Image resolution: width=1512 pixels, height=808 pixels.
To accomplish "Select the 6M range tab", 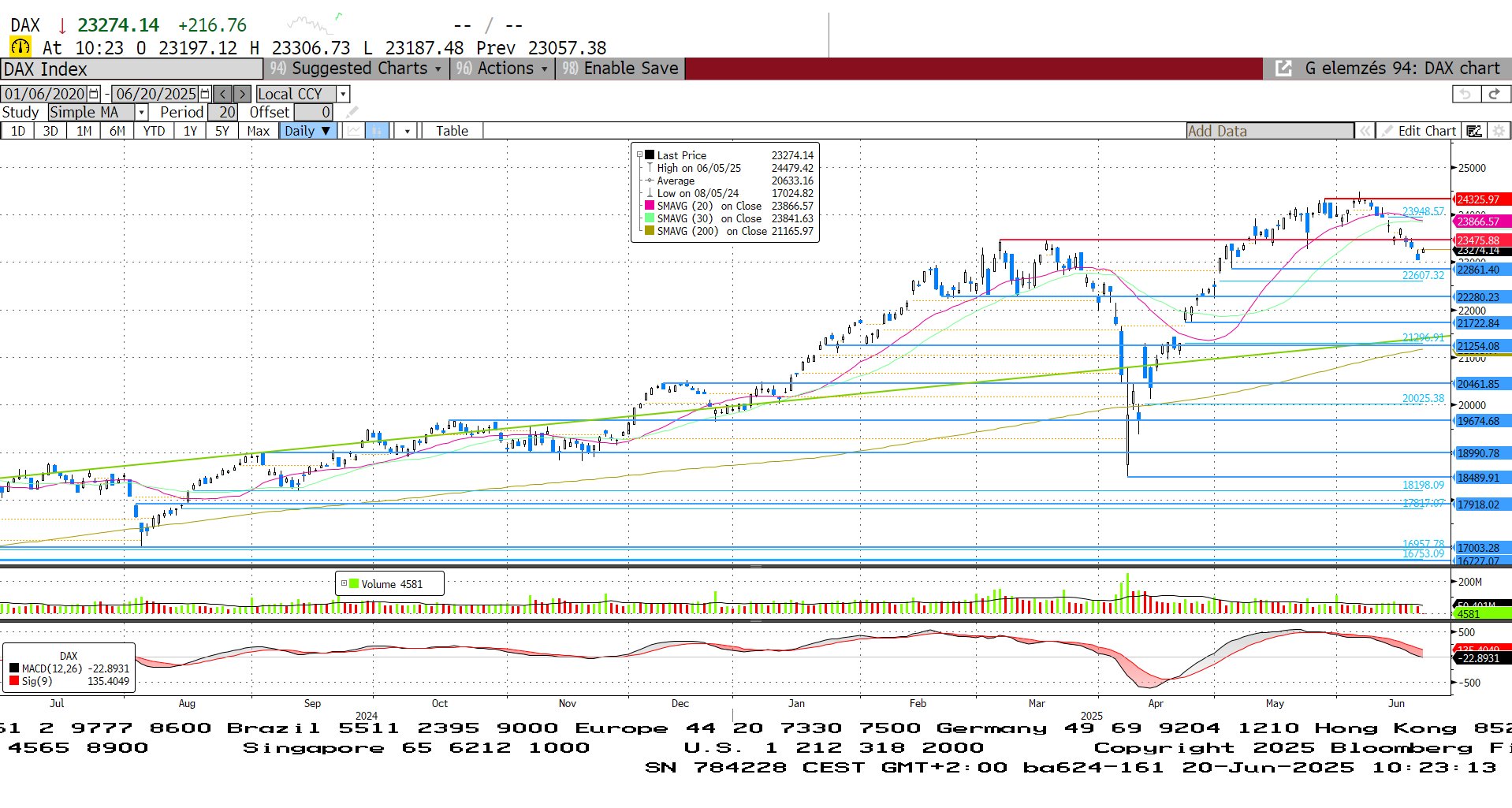I will pyautogui.click(x=117, y=131).
